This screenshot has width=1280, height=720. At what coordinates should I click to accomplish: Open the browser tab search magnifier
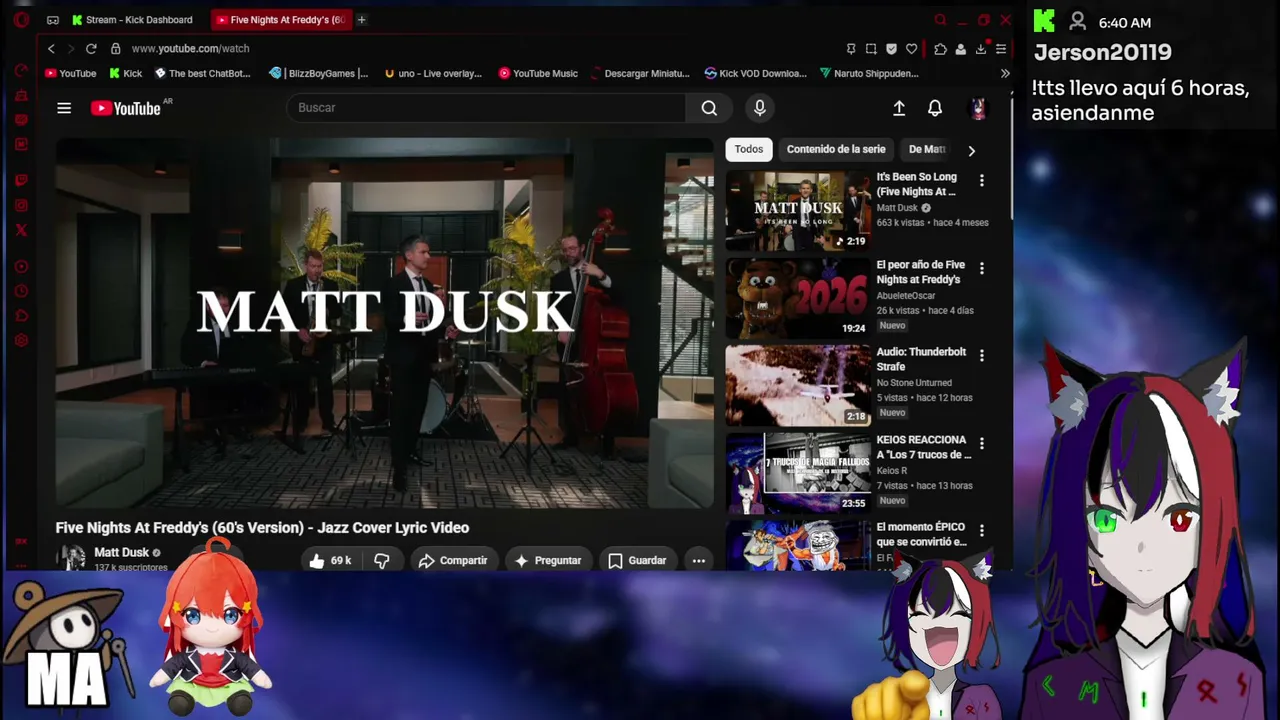click(x=940, y=20)
